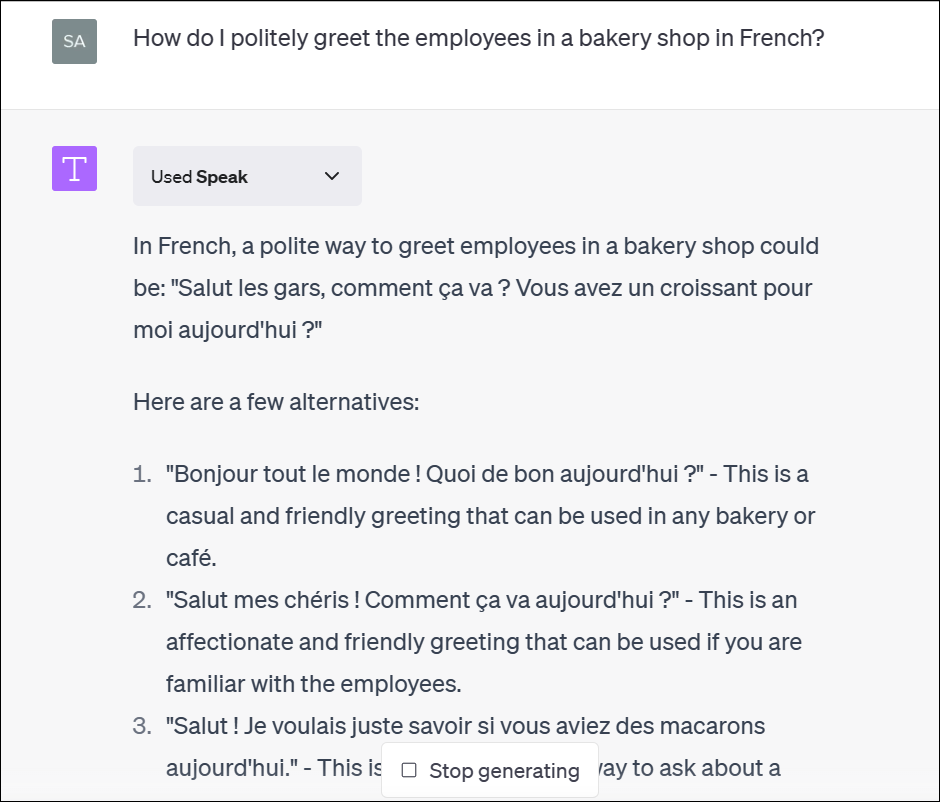Image resolution: width=940 pixels, height=802 pixels.
Task: Select list item 3 about macarons
Action: 474,747
